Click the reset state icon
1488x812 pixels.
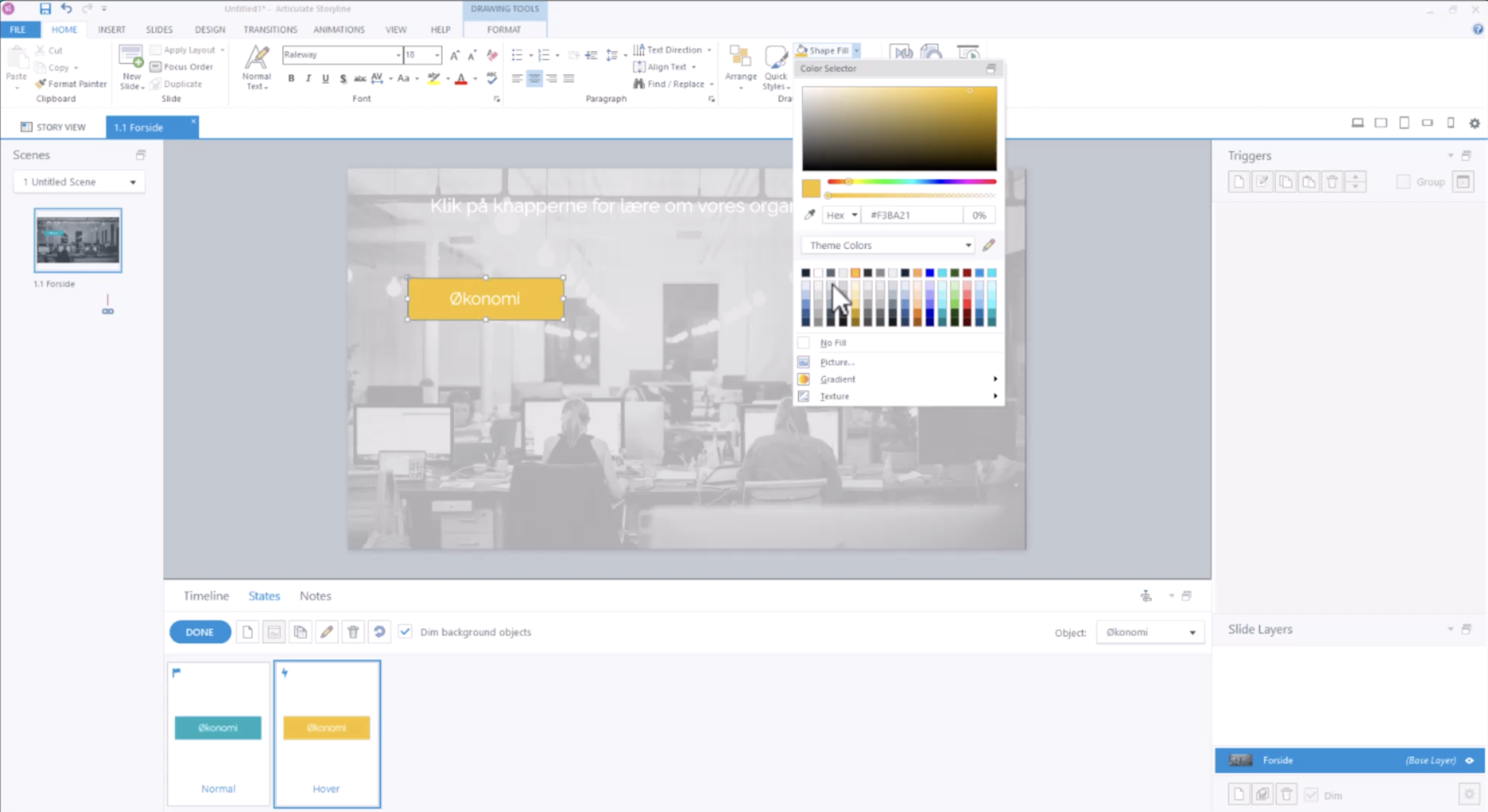tap(379, 632)
